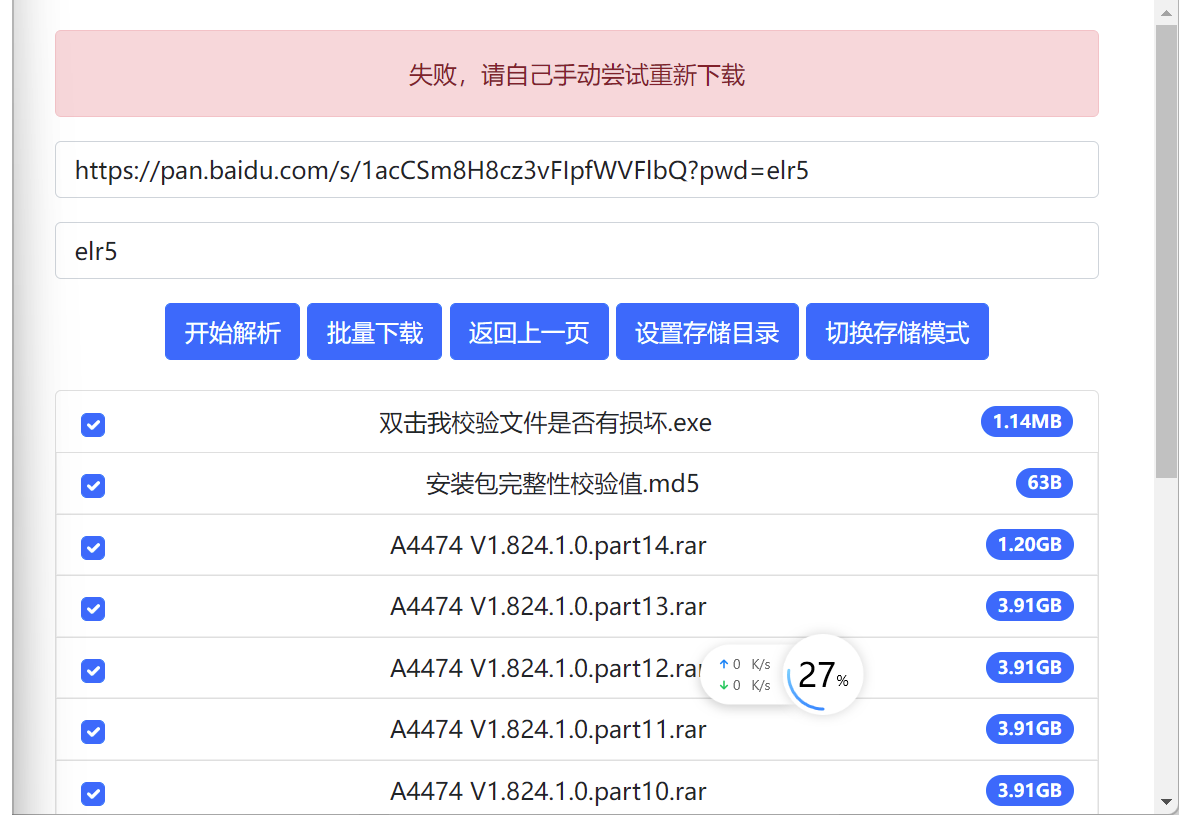The height and width of the screenshot is (815, 1179).
Task: Click the vertical scrollbar thumb
Action: tap(1166, 250)
